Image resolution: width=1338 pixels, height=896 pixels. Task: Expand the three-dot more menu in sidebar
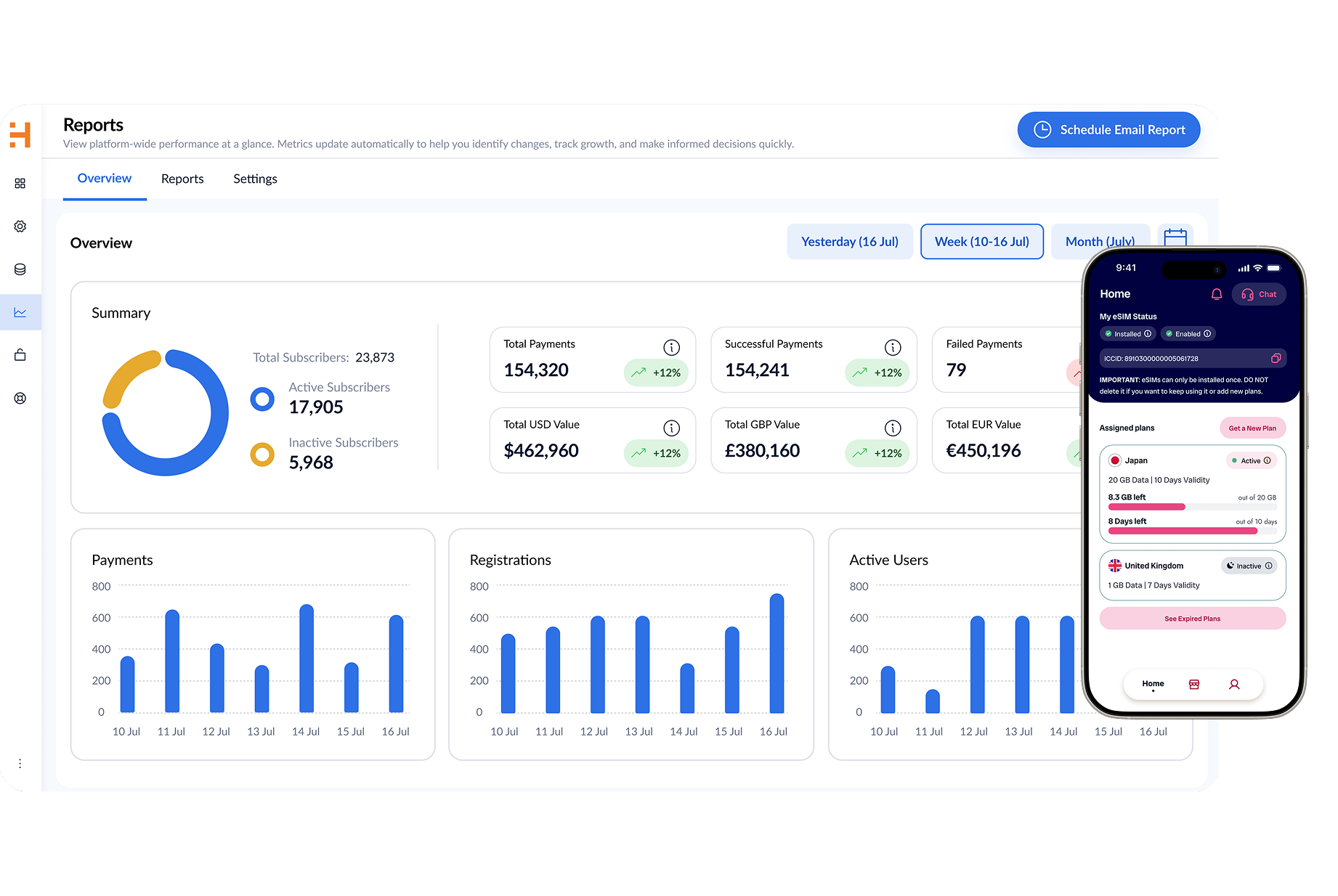click(20, 763)
